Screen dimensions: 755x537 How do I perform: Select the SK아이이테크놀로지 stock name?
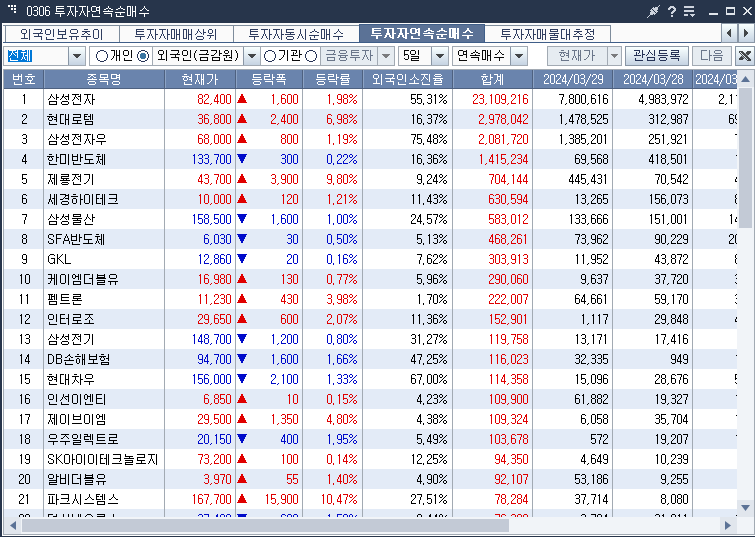(x=103, y=459)
